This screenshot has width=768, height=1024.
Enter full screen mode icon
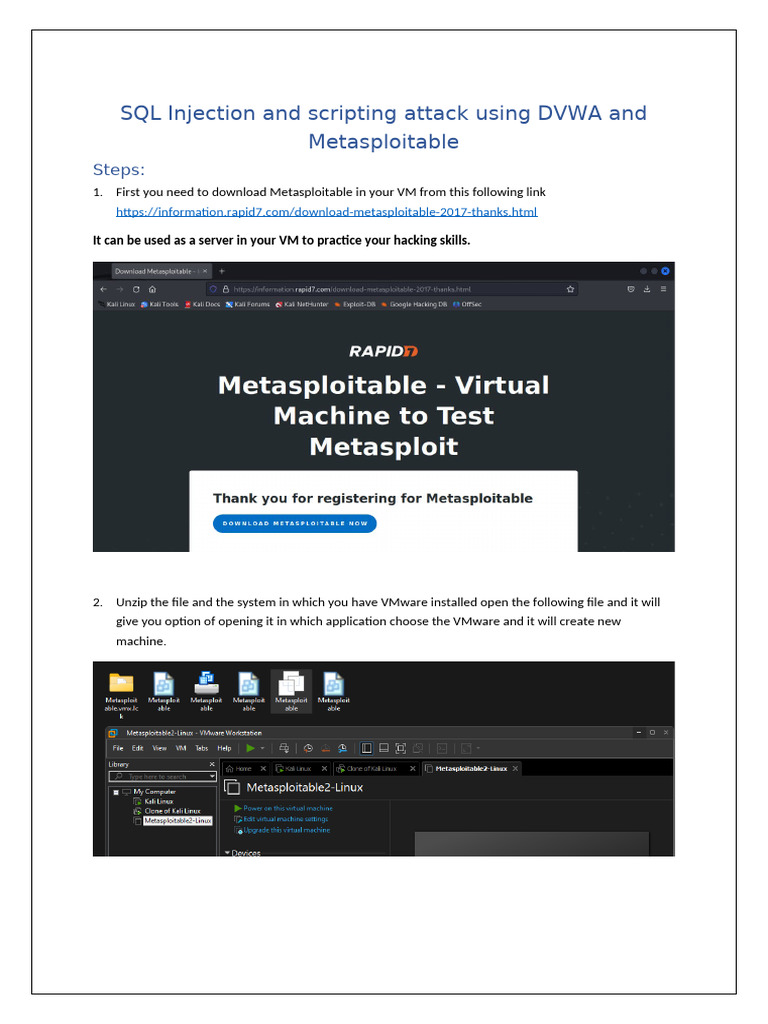[x=401, y=748]
